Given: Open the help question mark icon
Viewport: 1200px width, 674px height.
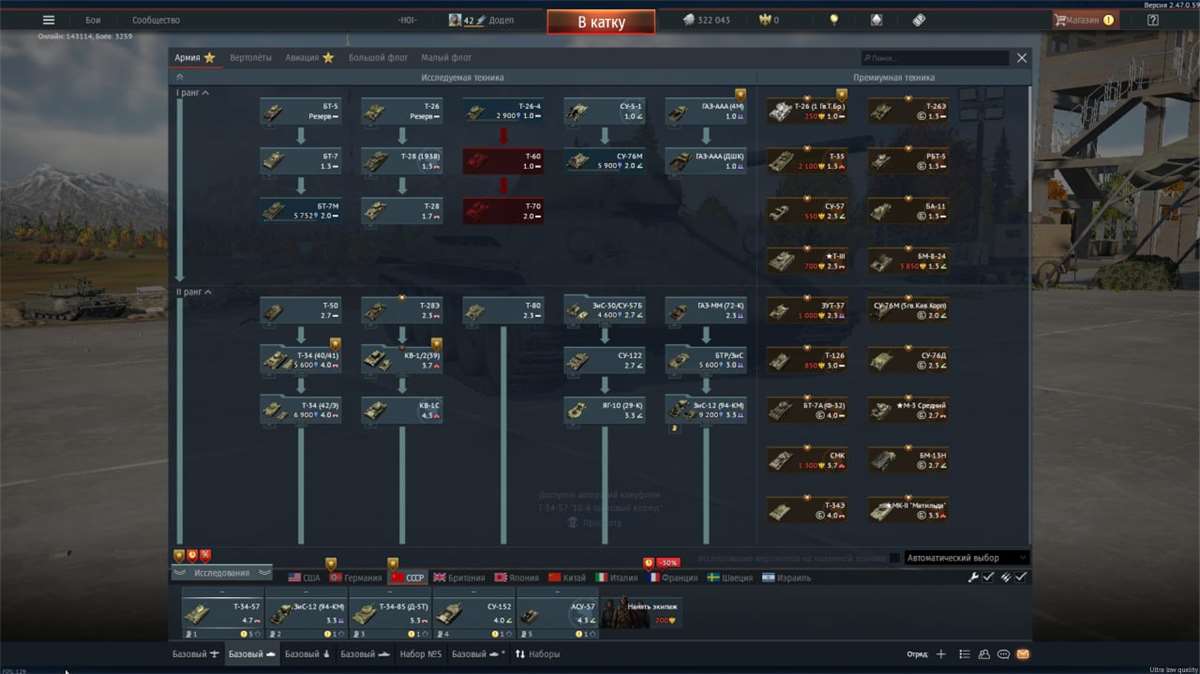Looking at the screenshot, I should (1153, 20).
